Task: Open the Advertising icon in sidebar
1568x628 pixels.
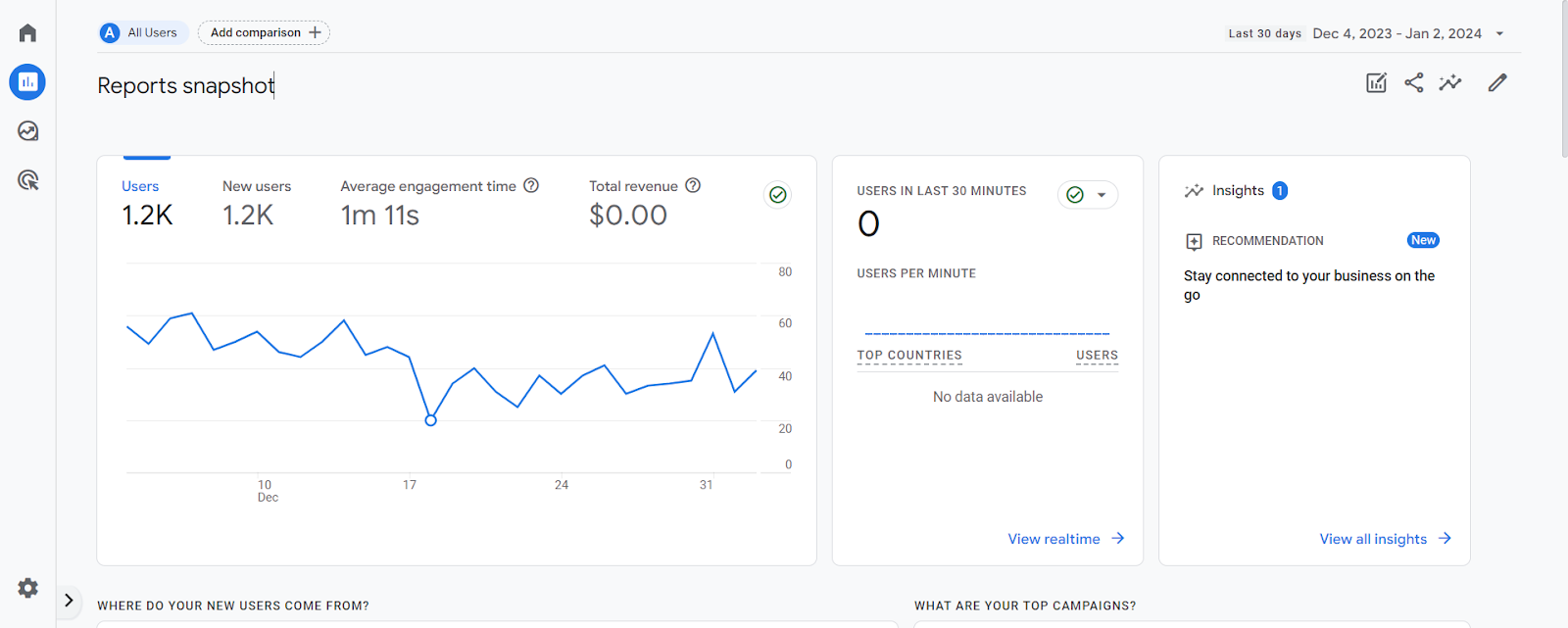Action: [27, 180]
